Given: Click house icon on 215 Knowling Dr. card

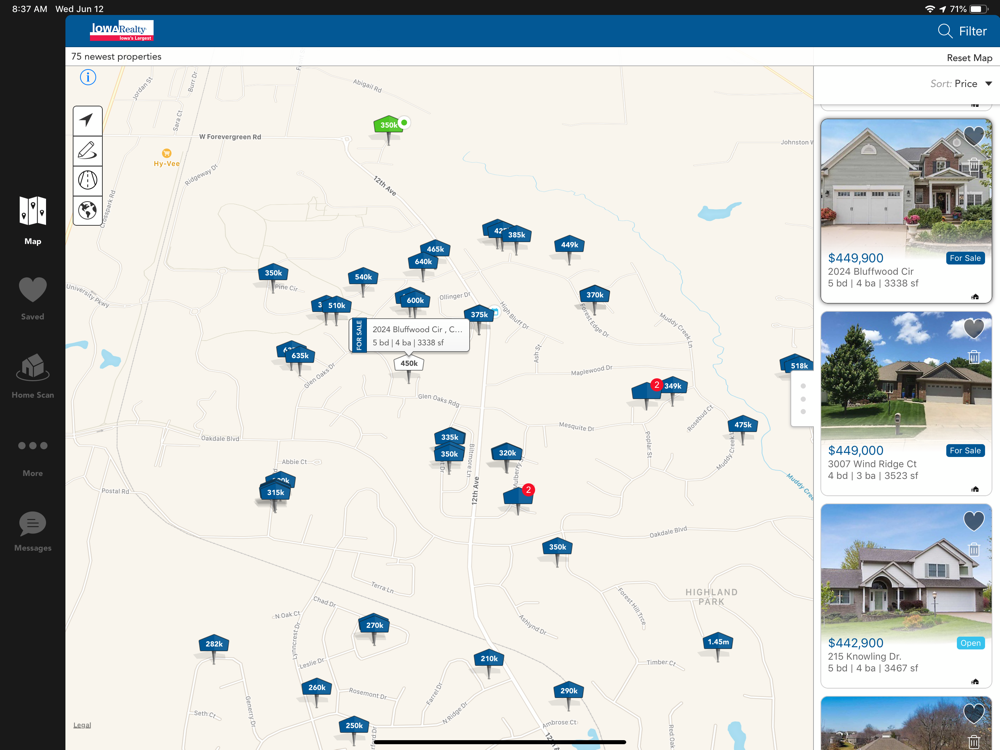Looking at the screenshot, I should 974,682.
